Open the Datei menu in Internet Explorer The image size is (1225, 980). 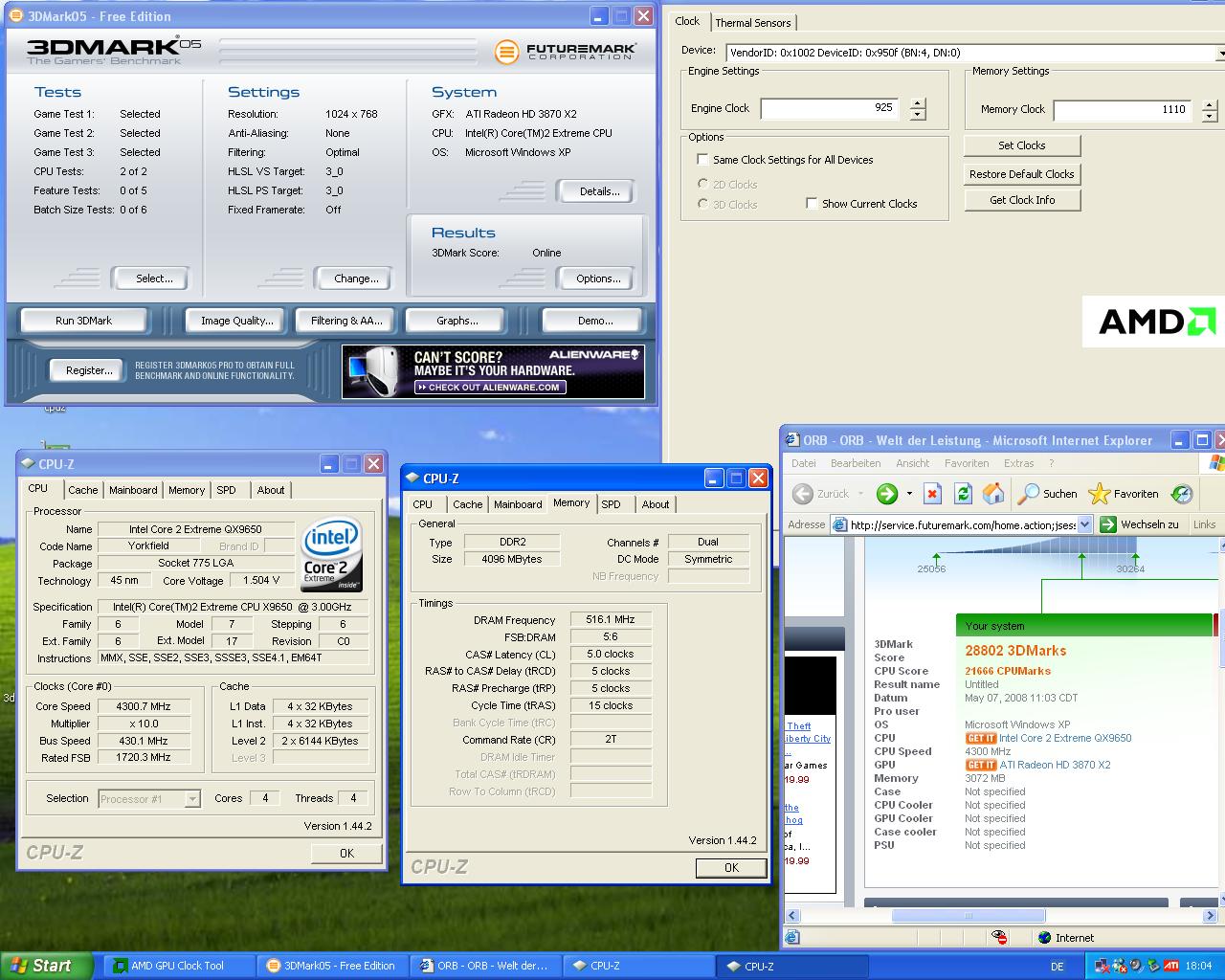click(x=804, y=463)
